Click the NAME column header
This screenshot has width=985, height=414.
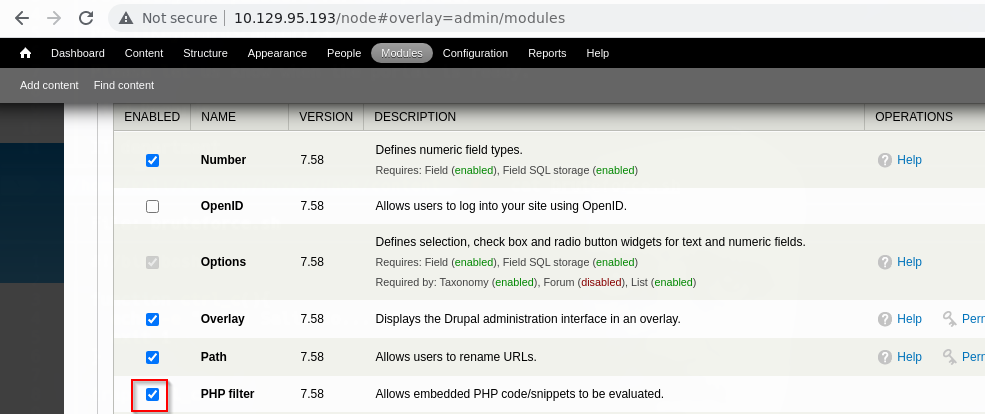pos(218,117)
